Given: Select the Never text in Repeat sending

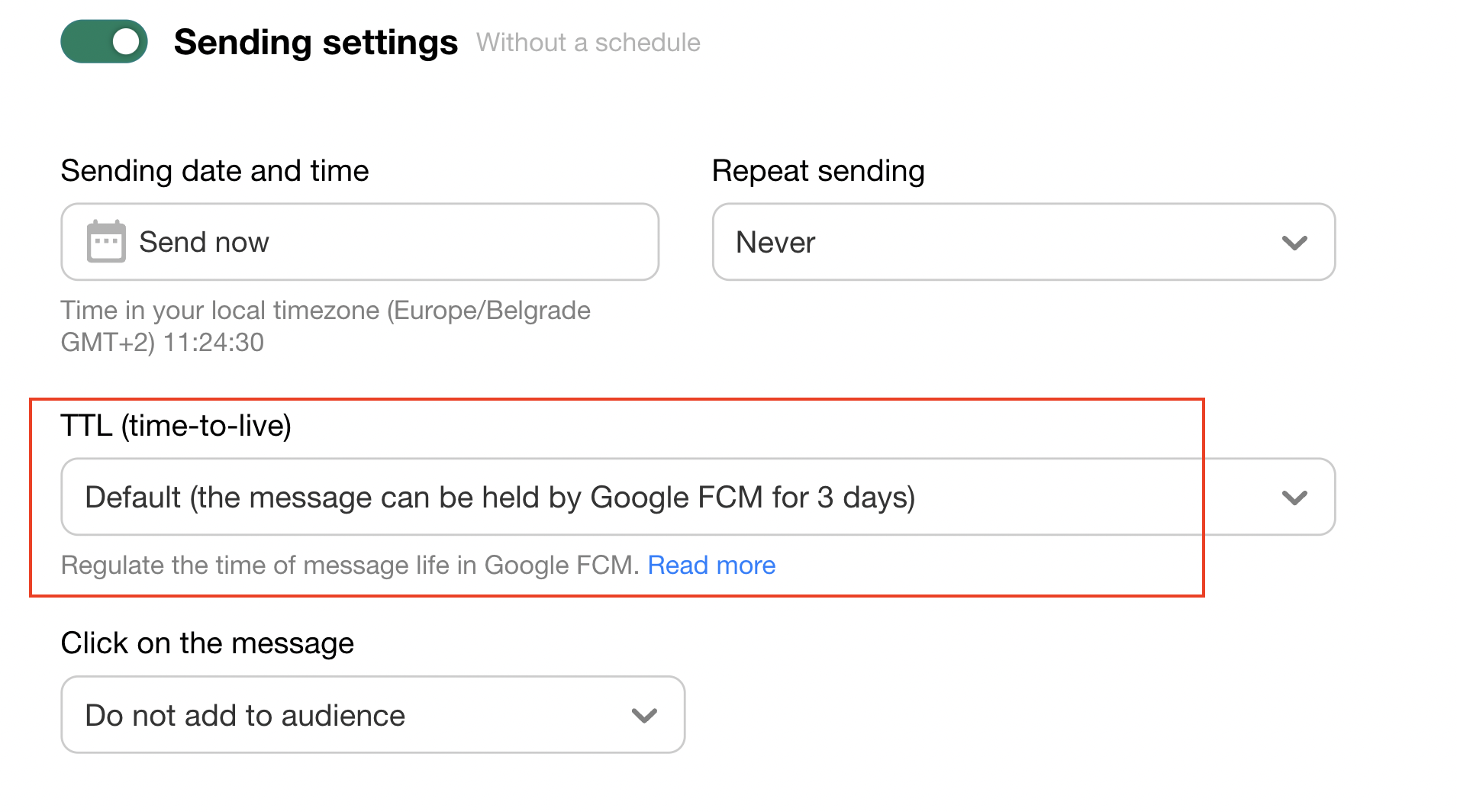Looking at the screenshot, I should click(775, 243).
